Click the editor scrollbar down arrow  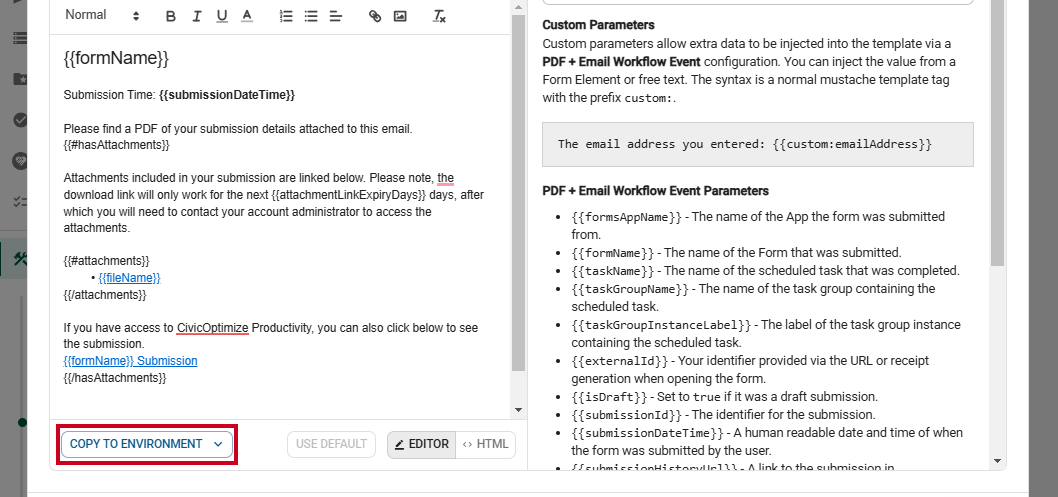(518, 409)
